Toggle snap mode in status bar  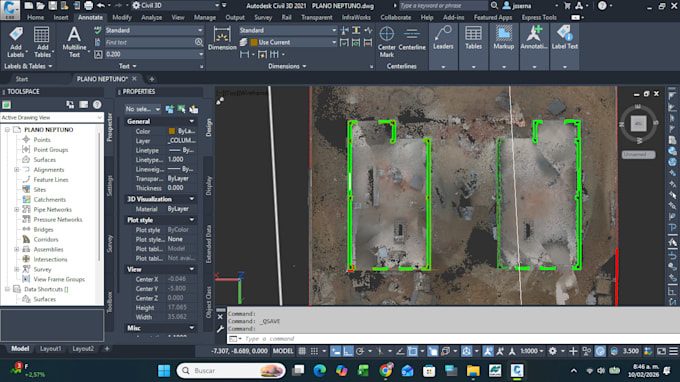[x=314, y=351]
